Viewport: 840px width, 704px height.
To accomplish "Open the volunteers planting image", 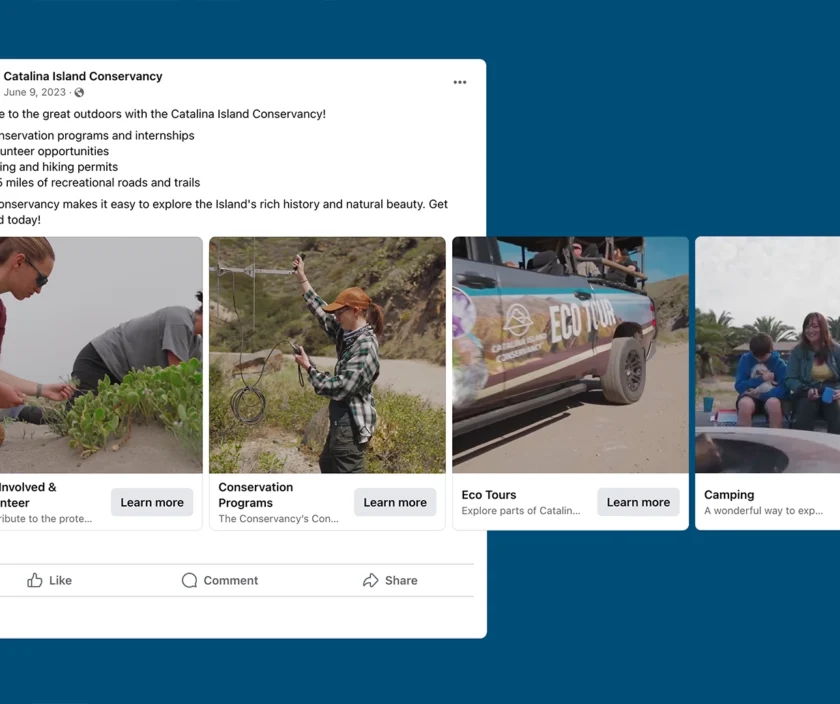I will point(101,355).
